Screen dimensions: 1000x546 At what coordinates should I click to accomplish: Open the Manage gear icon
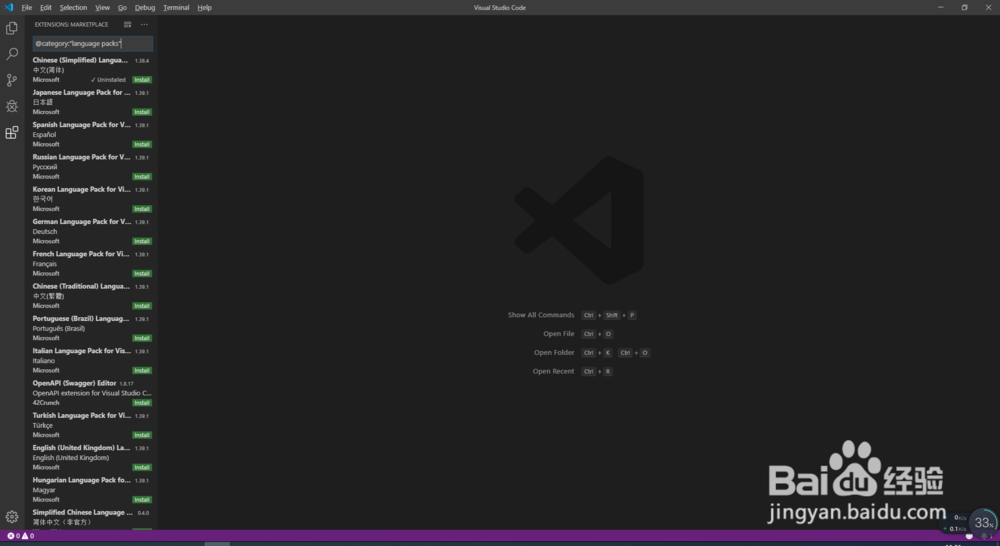coord(11,517)
